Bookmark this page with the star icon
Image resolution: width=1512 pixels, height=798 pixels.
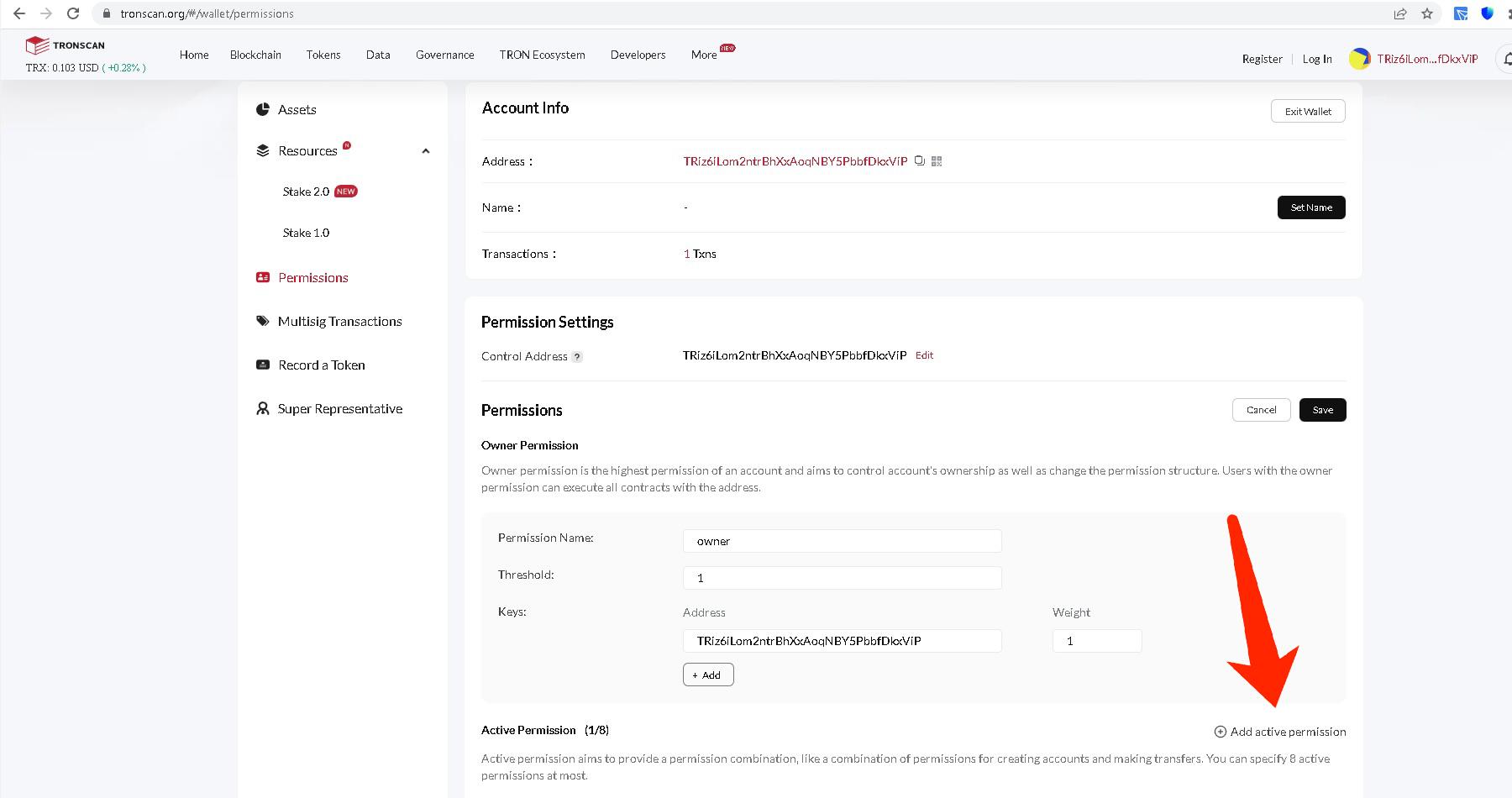pyautogui.click(x=1427, y=13)
